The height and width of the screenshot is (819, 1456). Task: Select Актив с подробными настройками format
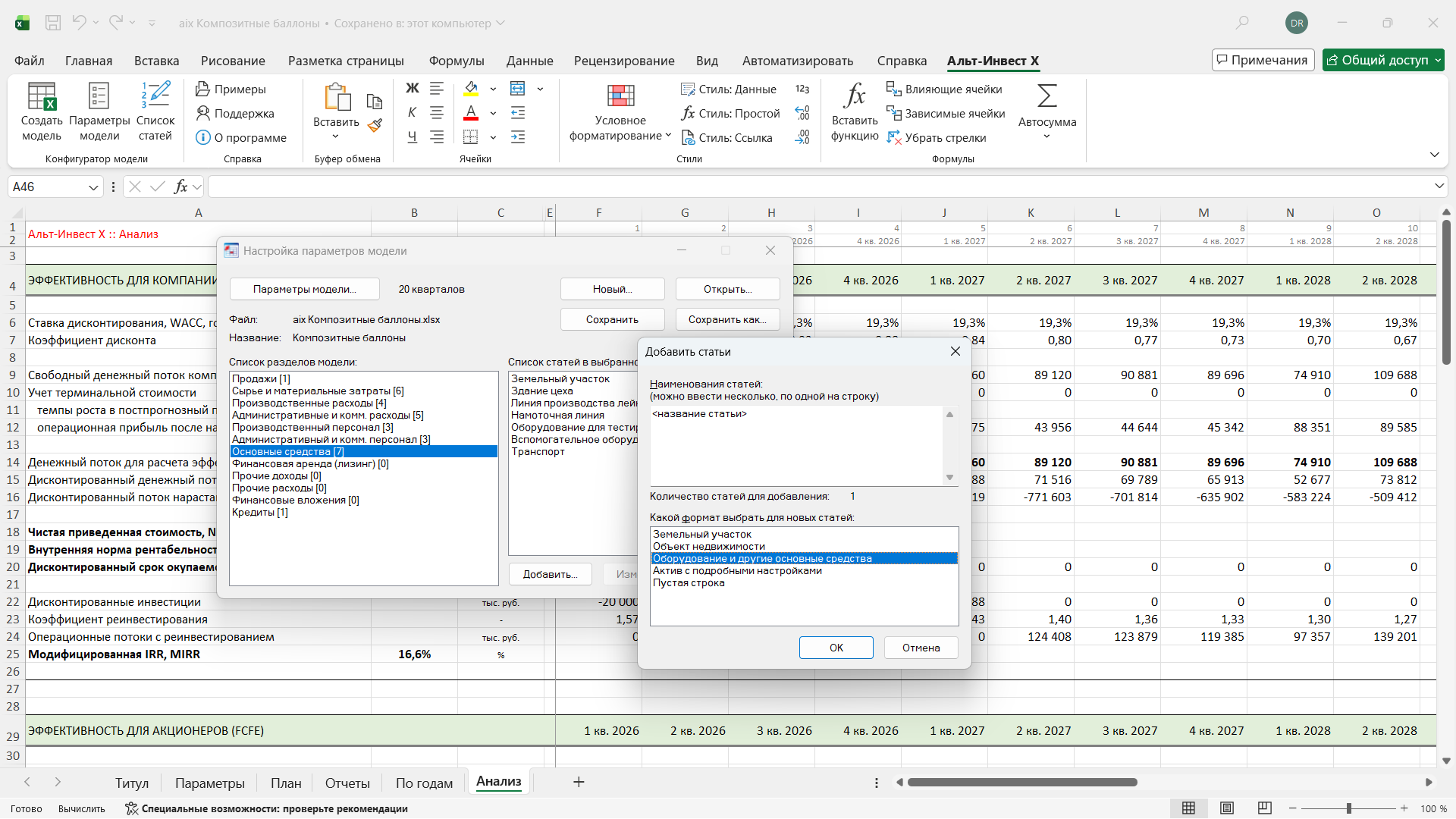(736, 571)
